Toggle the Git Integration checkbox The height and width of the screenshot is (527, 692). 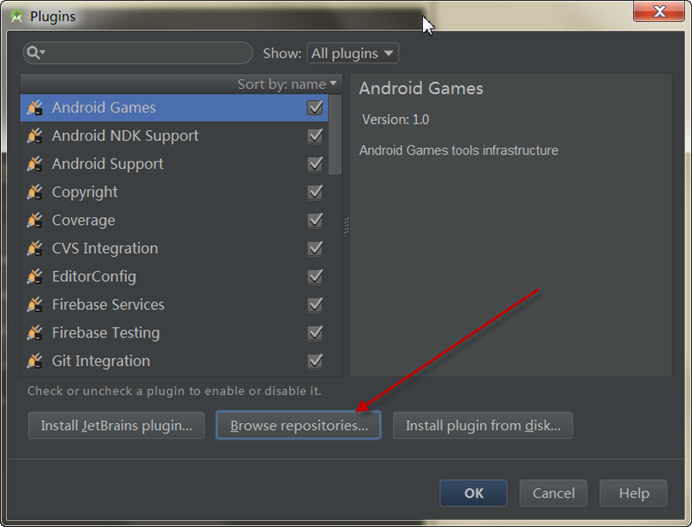315,361
